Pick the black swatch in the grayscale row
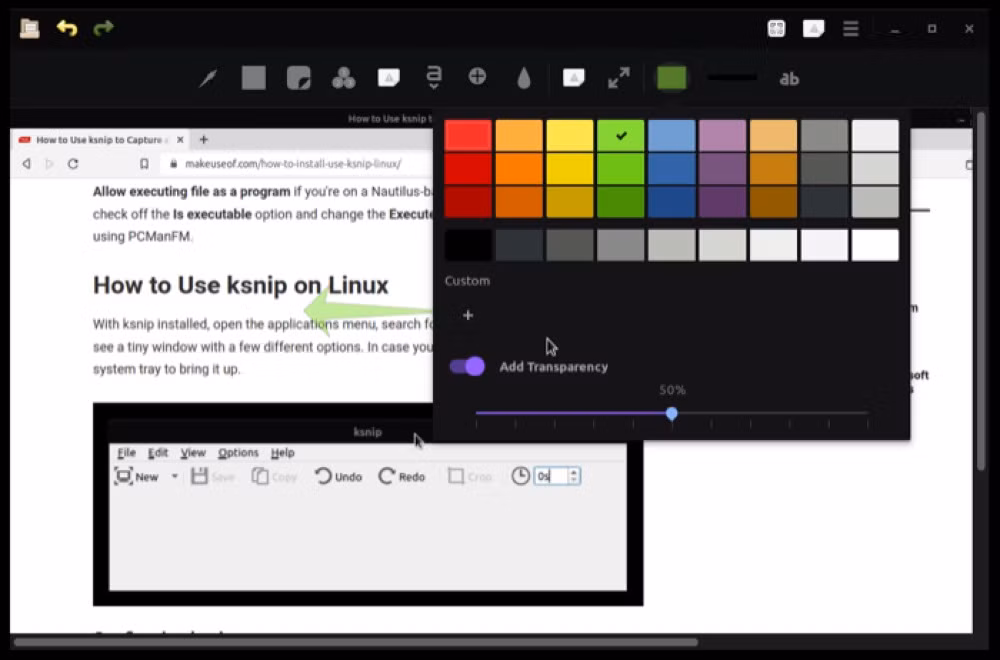This screenshot has height=660, width=1000. click(468, 245)
